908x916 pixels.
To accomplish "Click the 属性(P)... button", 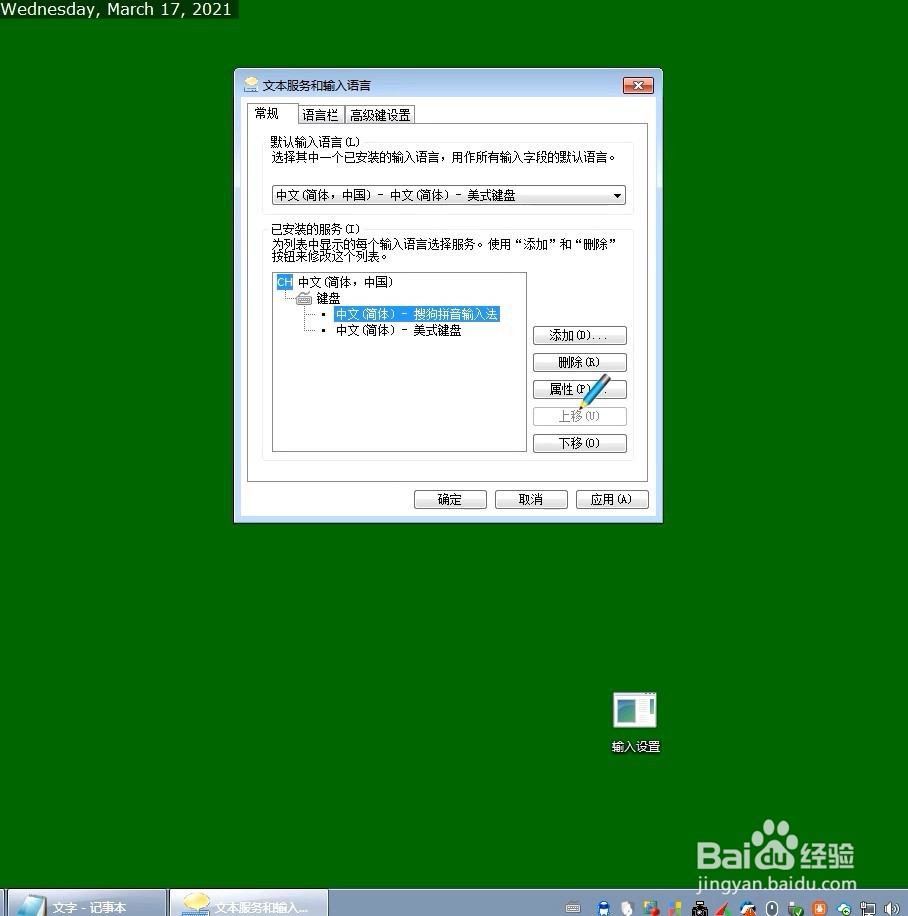I will tap(580, 389).
